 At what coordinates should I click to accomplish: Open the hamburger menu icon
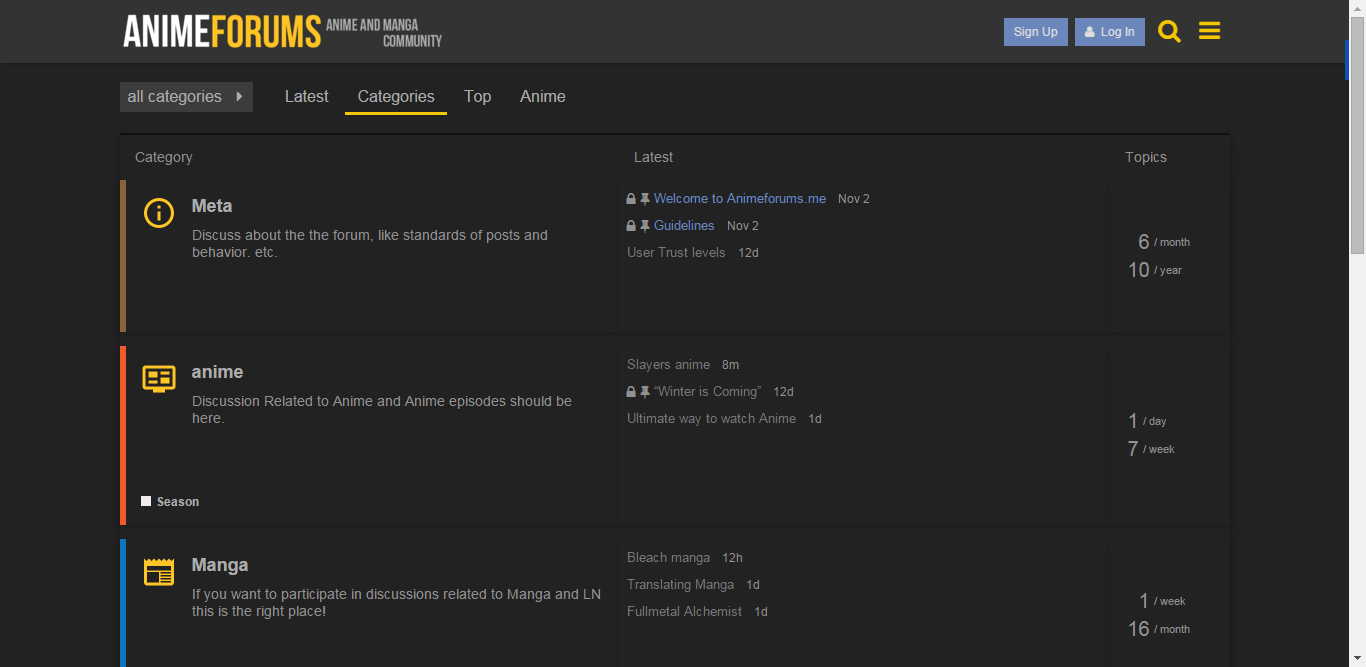click(x=1209, y=31)
